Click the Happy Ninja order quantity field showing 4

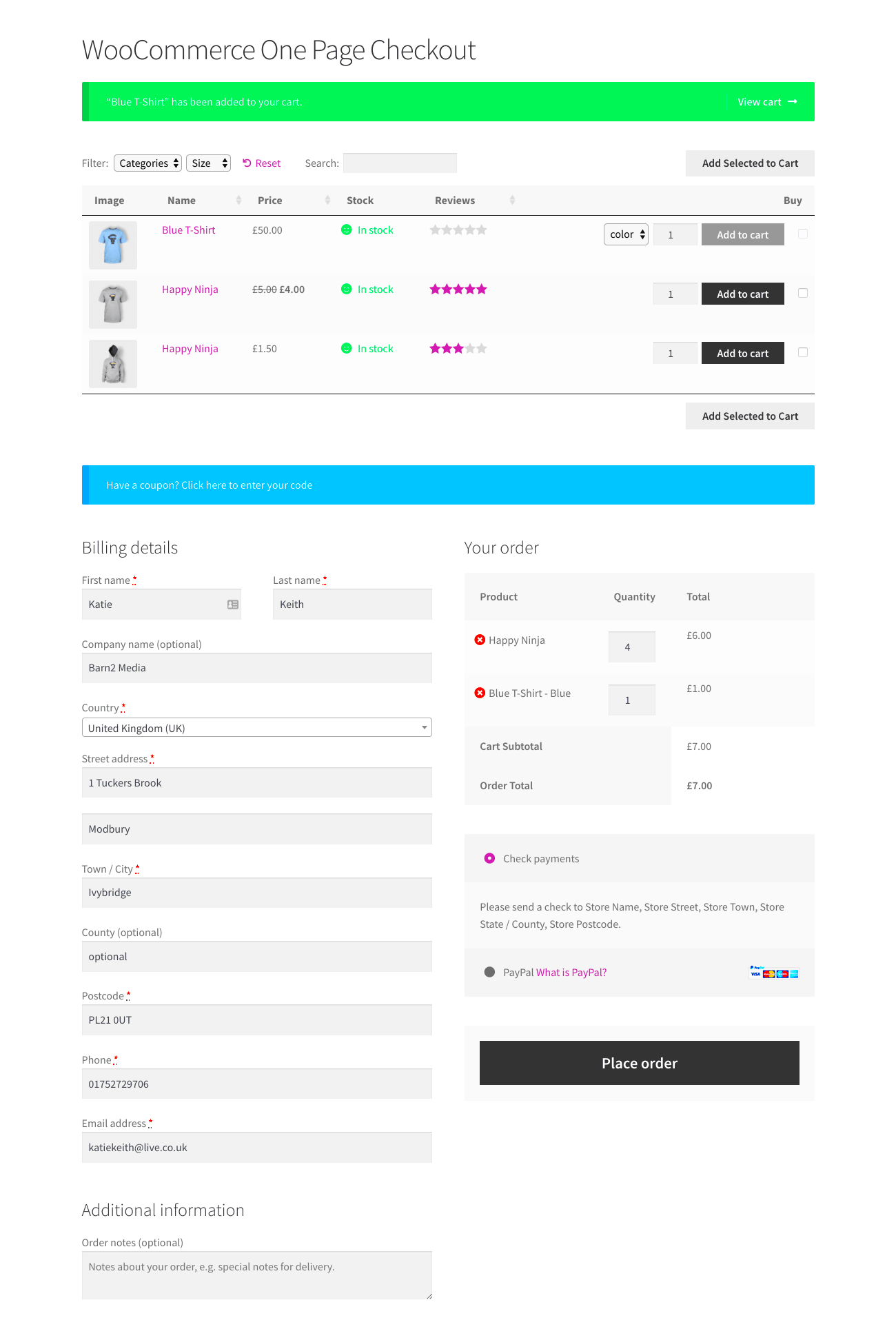pos(631,647)
